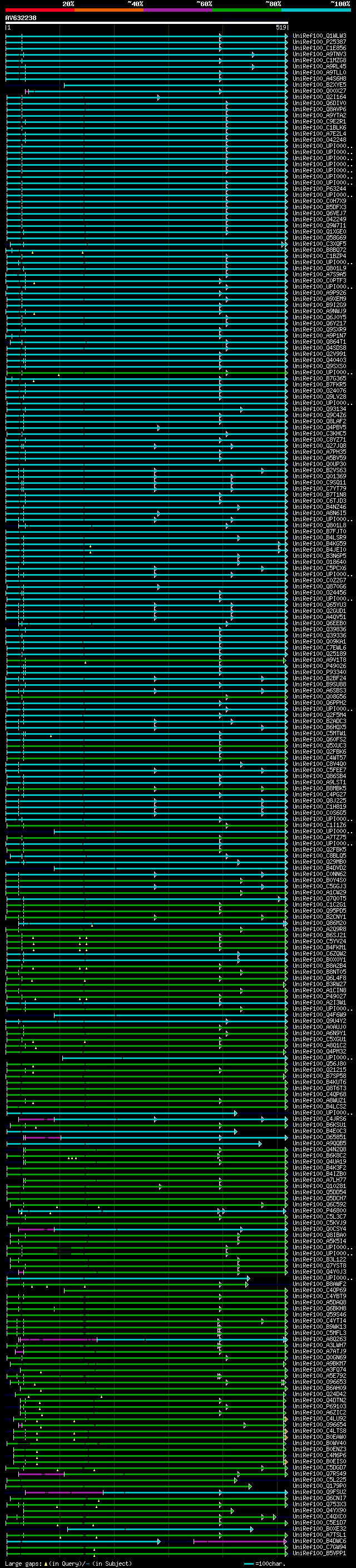Select UniRef100_Q27JQ8 hit name

[319, 446]
